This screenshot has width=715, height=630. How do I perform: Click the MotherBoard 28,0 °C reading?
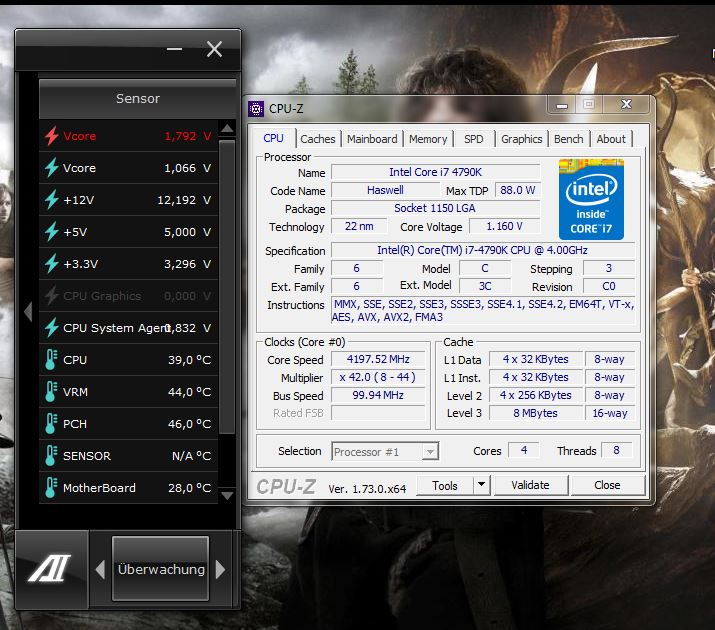[x=189, y=488]
